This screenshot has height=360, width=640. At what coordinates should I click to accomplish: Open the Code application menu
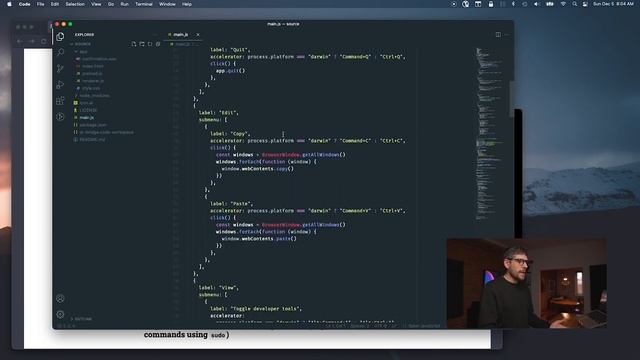pyautogui.click(x=24, y=4)
